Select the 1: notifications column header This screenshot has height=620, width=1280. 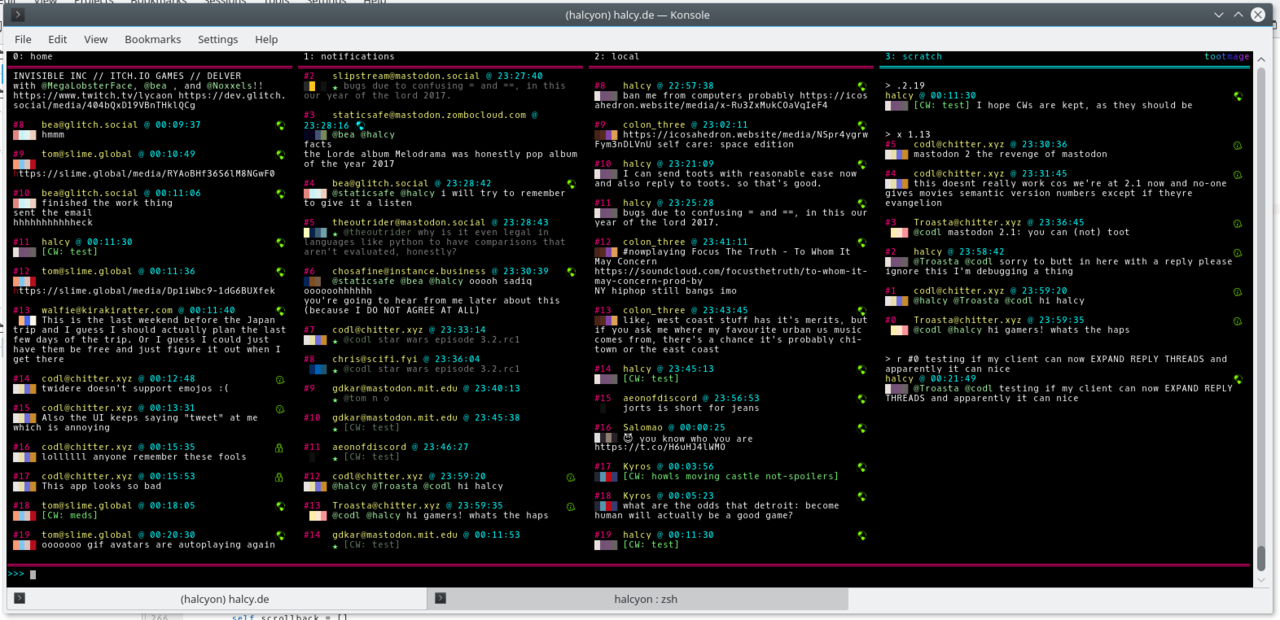(349, 57)
